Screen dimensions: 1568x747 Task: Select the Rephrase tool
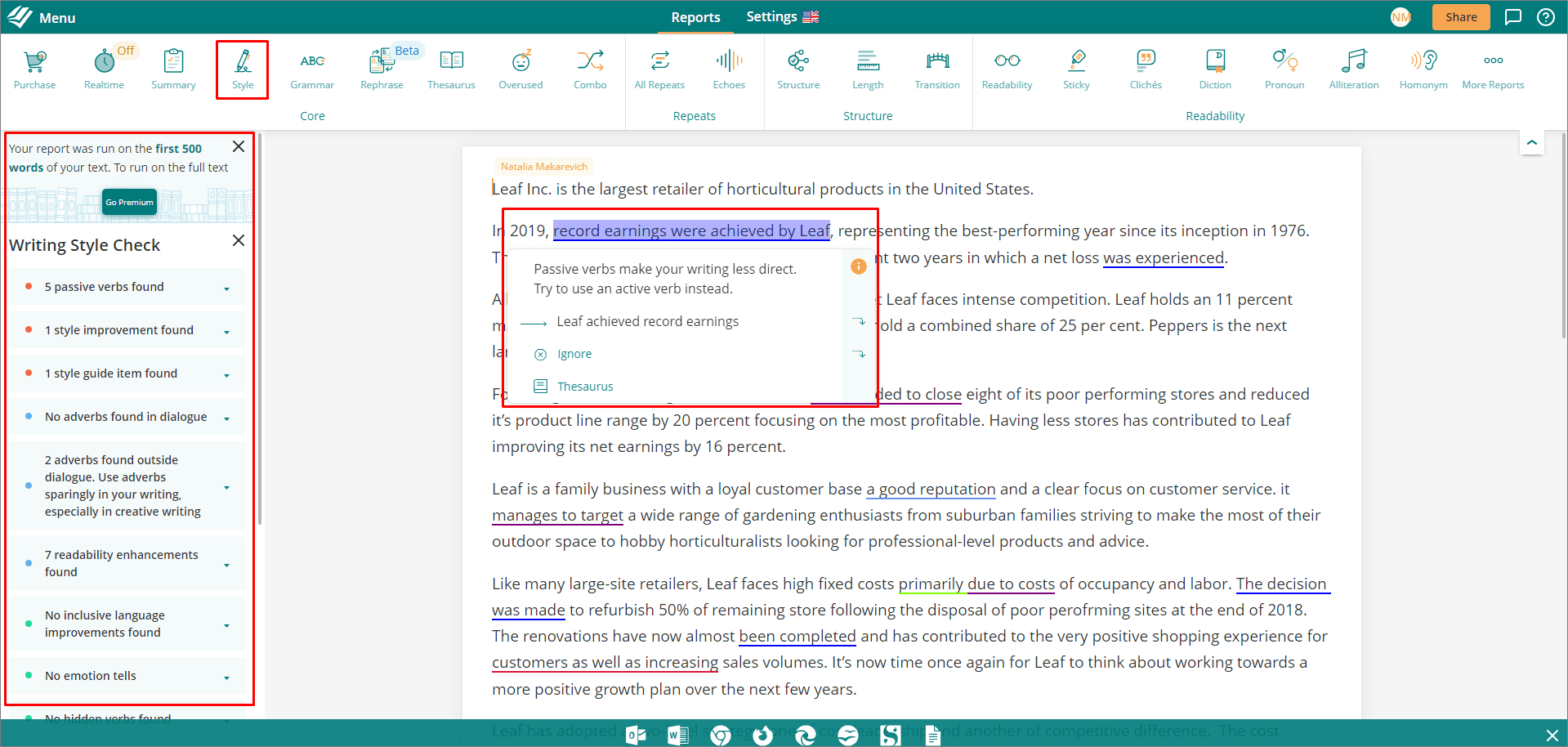(382, 69)
